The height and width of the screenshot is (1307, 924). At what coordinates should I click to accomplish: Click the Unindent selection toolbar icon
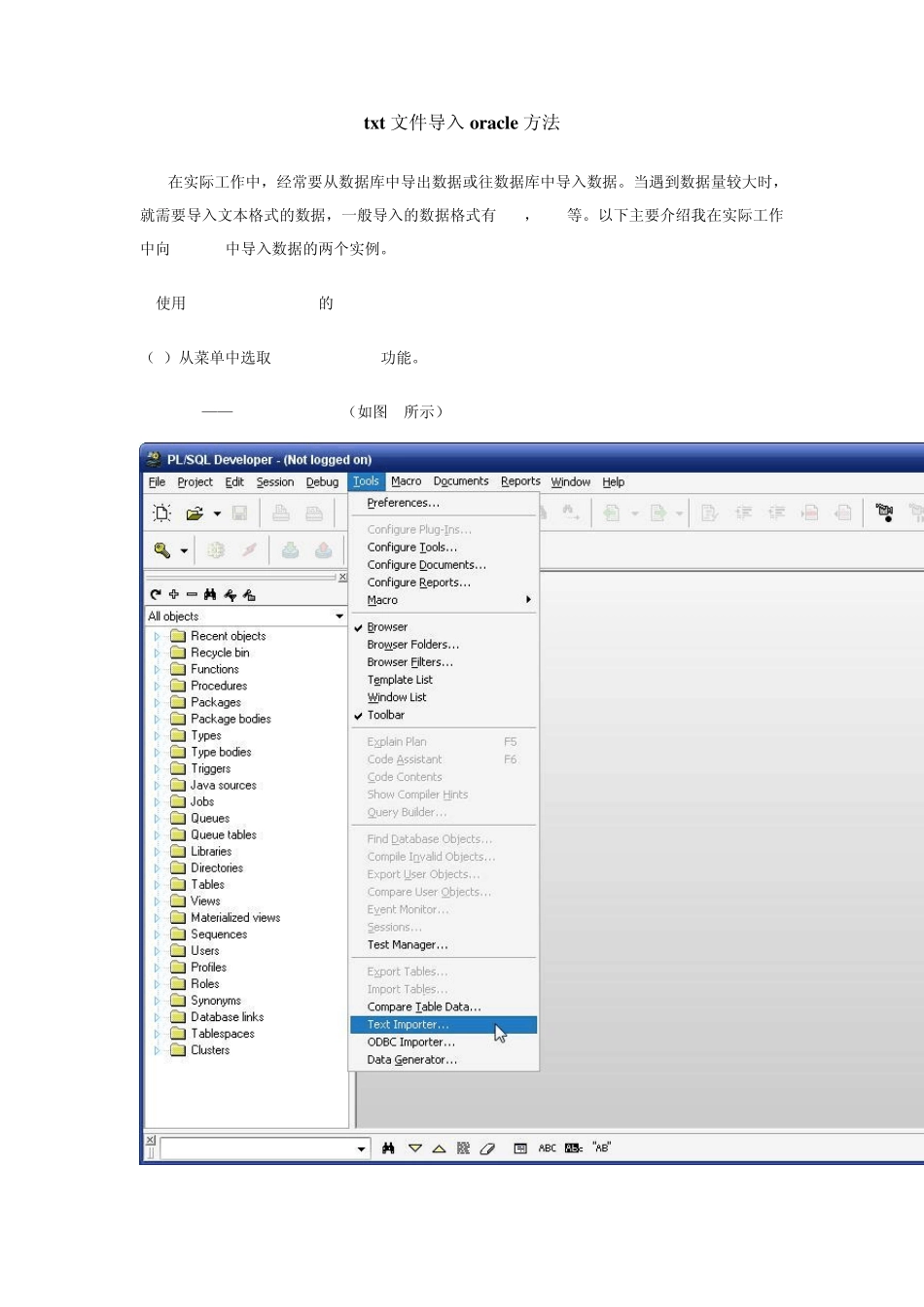point(776,512)
